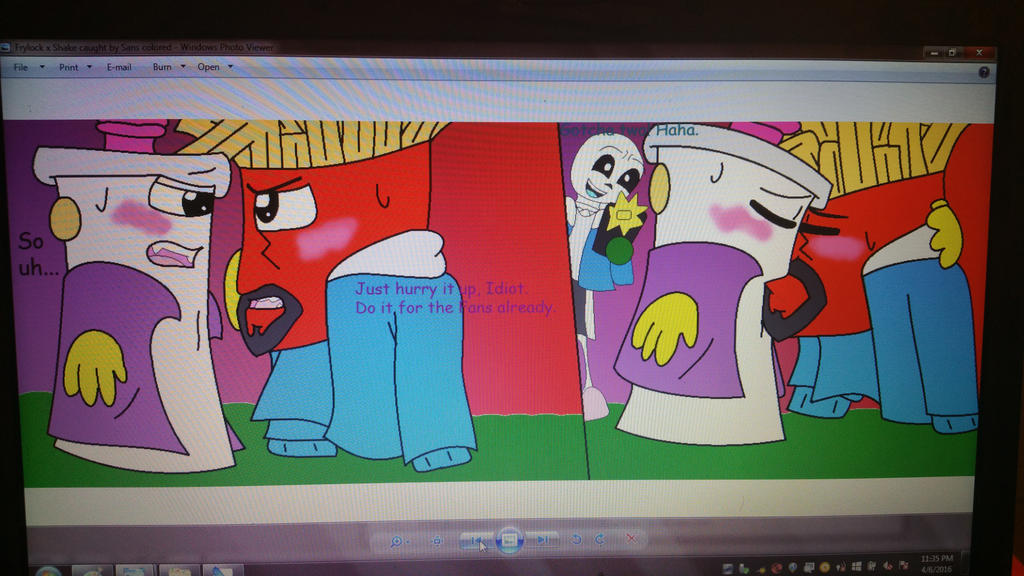Expand the Print dropdown menu

point(75,67)
